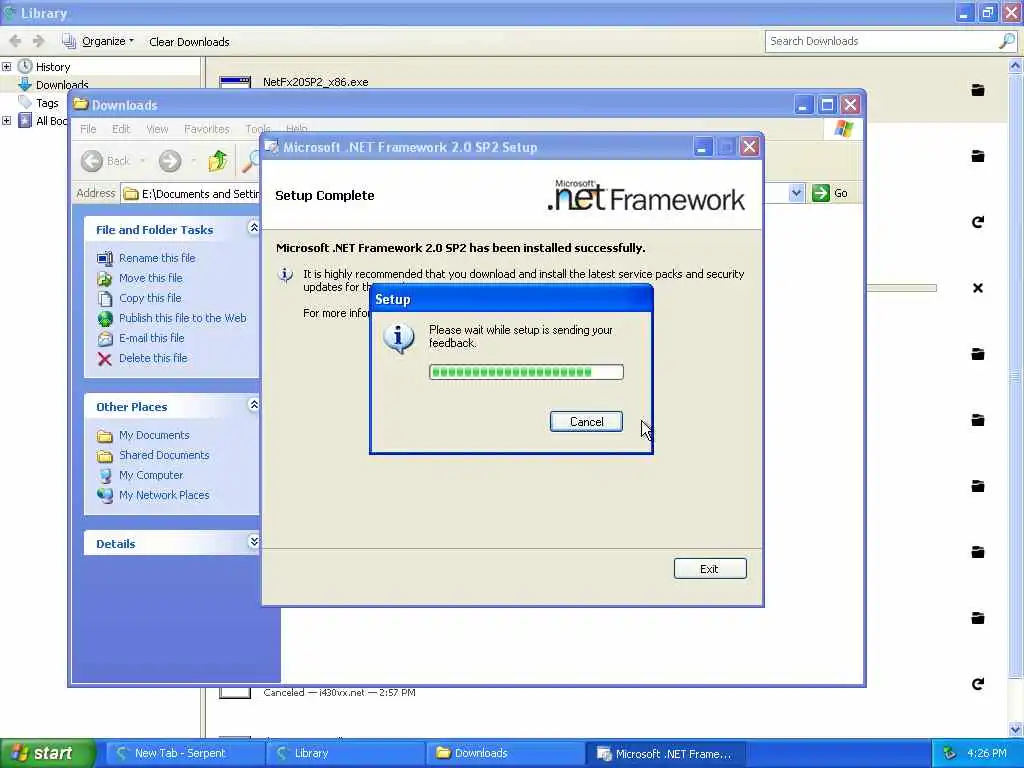The width and height of the screenshot is (1024, 768).
Task: Open File menu in Downloads window
Action: point(88,129)
